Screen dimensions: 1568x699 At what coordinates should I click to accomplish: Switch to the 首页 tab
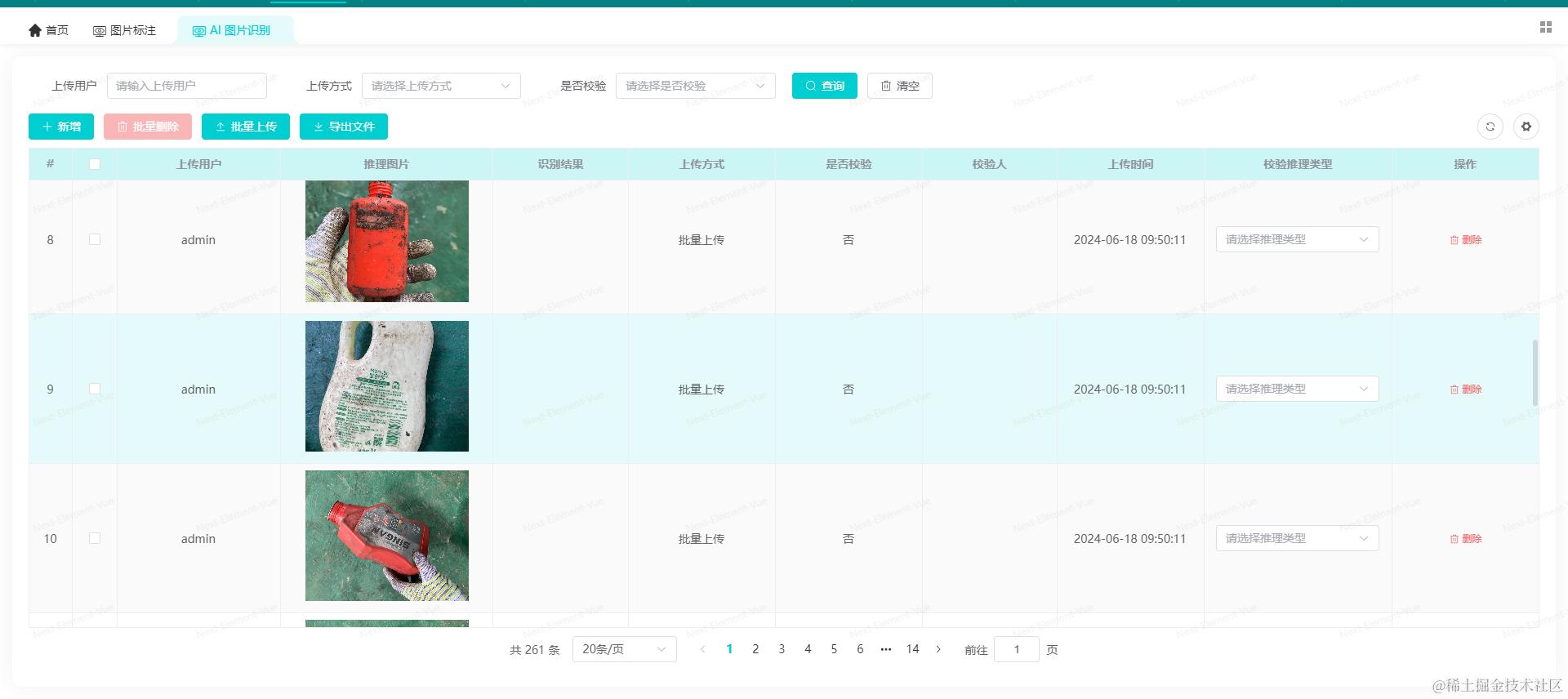click(x=48, y=30)
